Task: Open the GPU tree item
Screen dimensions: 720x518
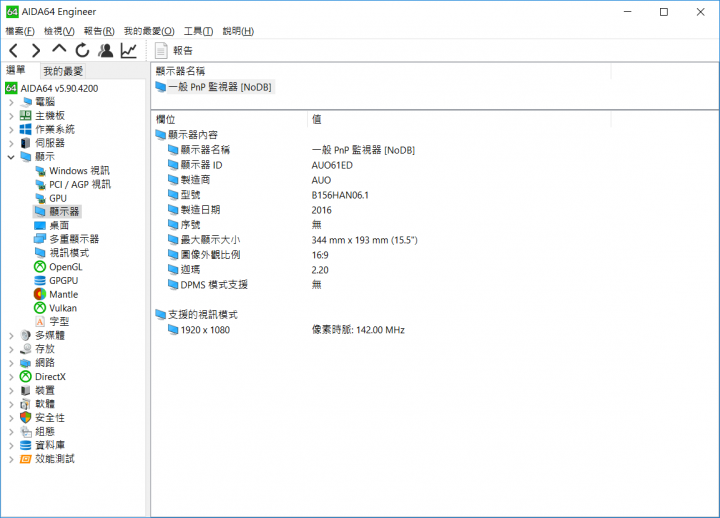Action: [x=51, y=198]
